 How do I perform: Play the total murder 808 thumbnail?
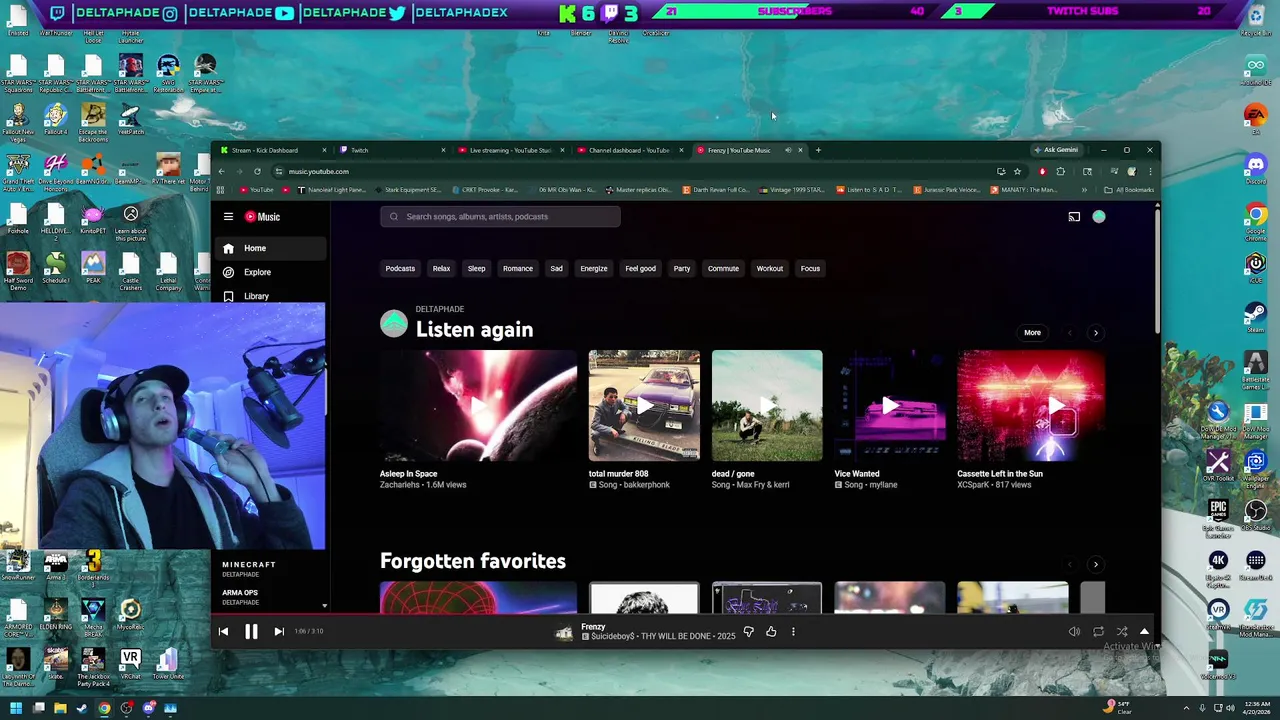644,405
